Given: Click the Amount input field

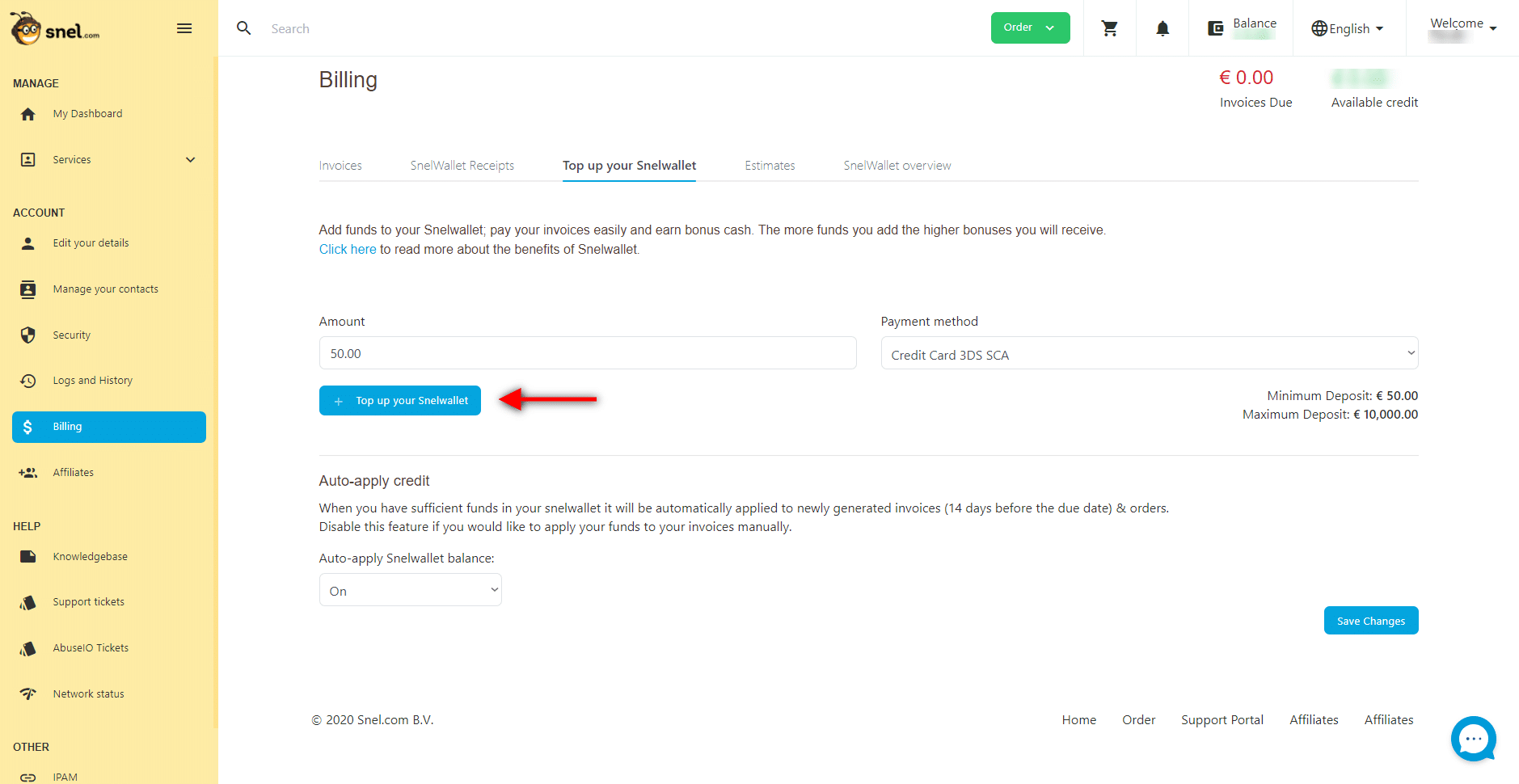Looking at the screenshot, I should point(588,353).
